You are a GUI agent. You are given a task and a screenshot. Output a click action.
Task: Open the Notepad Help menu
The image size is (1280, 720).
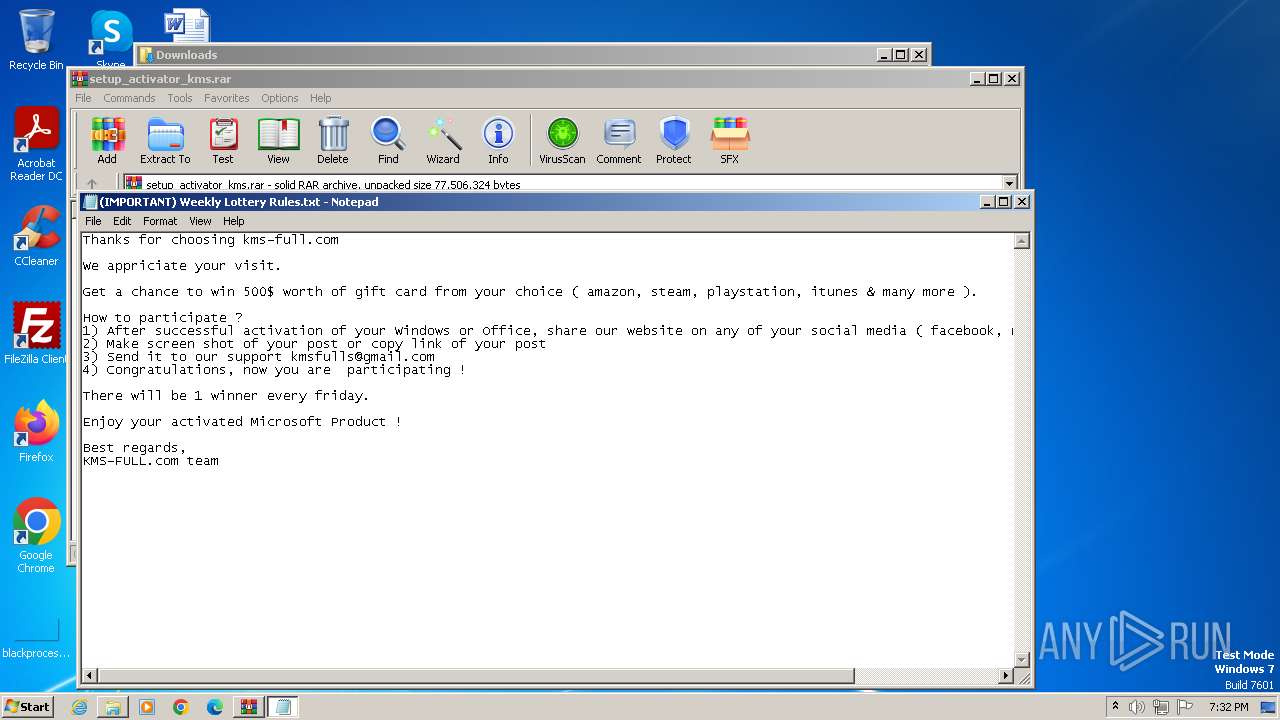pos(233,221)
